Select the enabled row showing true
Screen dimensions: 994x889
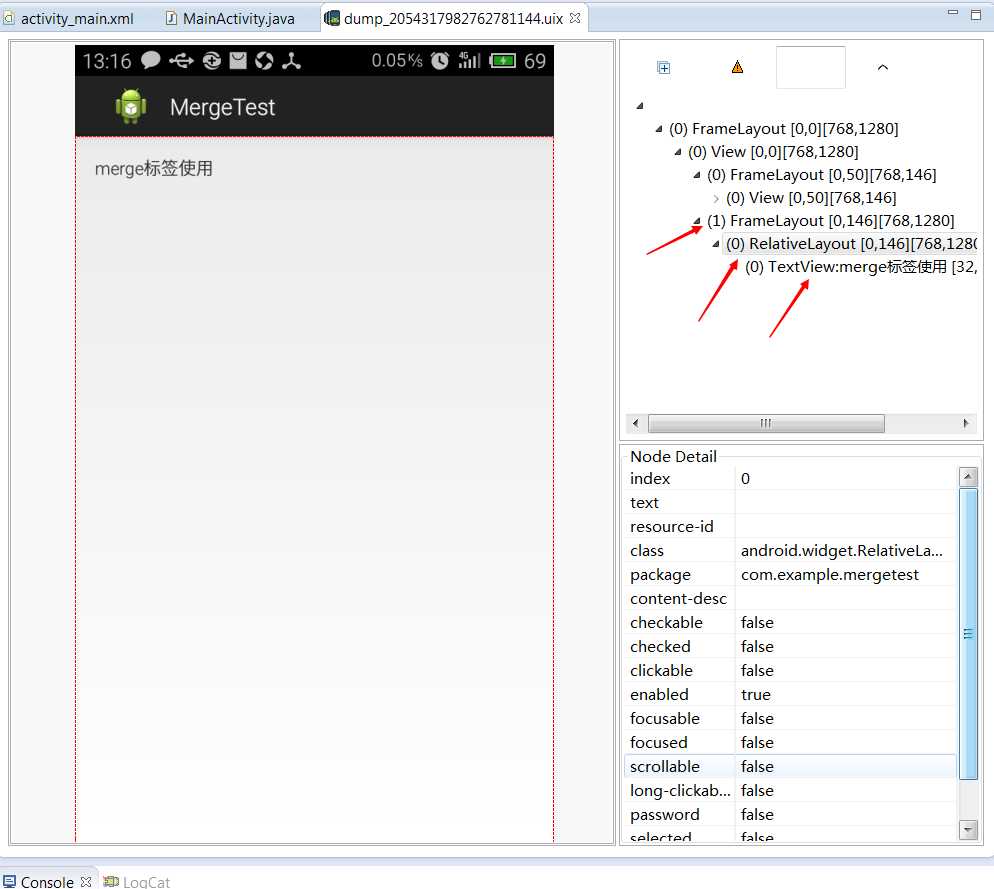point(791,694)
